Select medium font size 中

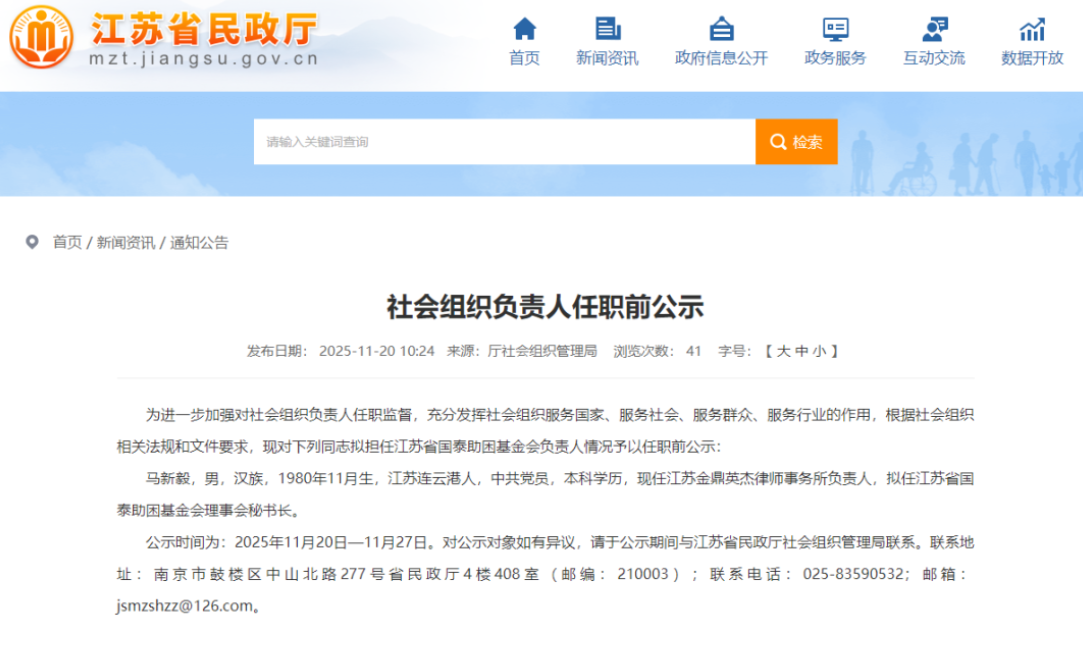coord(801,351)
